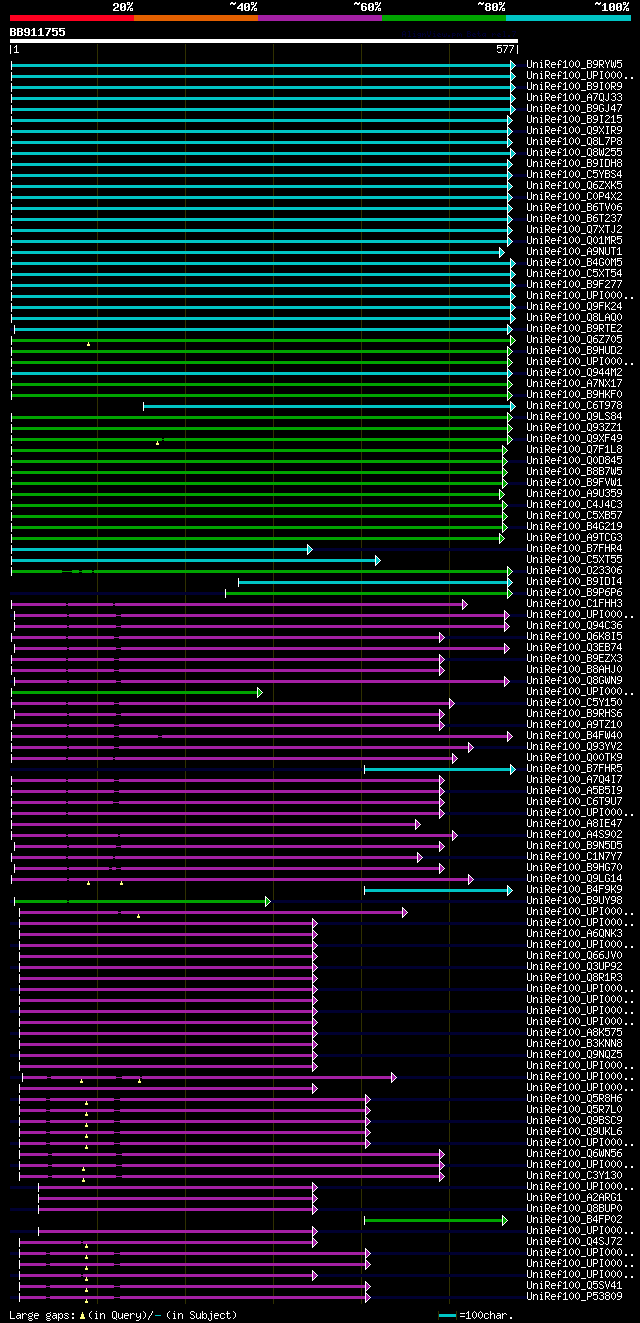This screenshot has width=640, height=1323.
Task: Select the query name BB911755
Action: click(38, 32)
